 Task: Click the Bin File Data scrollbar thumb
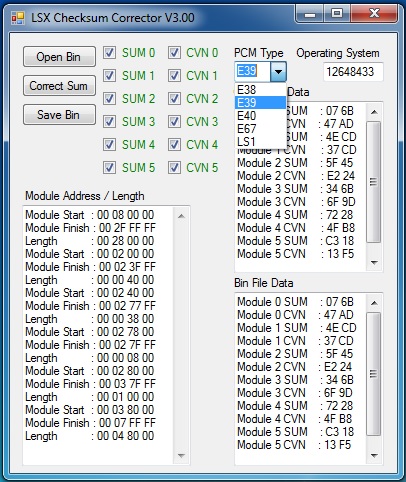[x=374, y=374]
